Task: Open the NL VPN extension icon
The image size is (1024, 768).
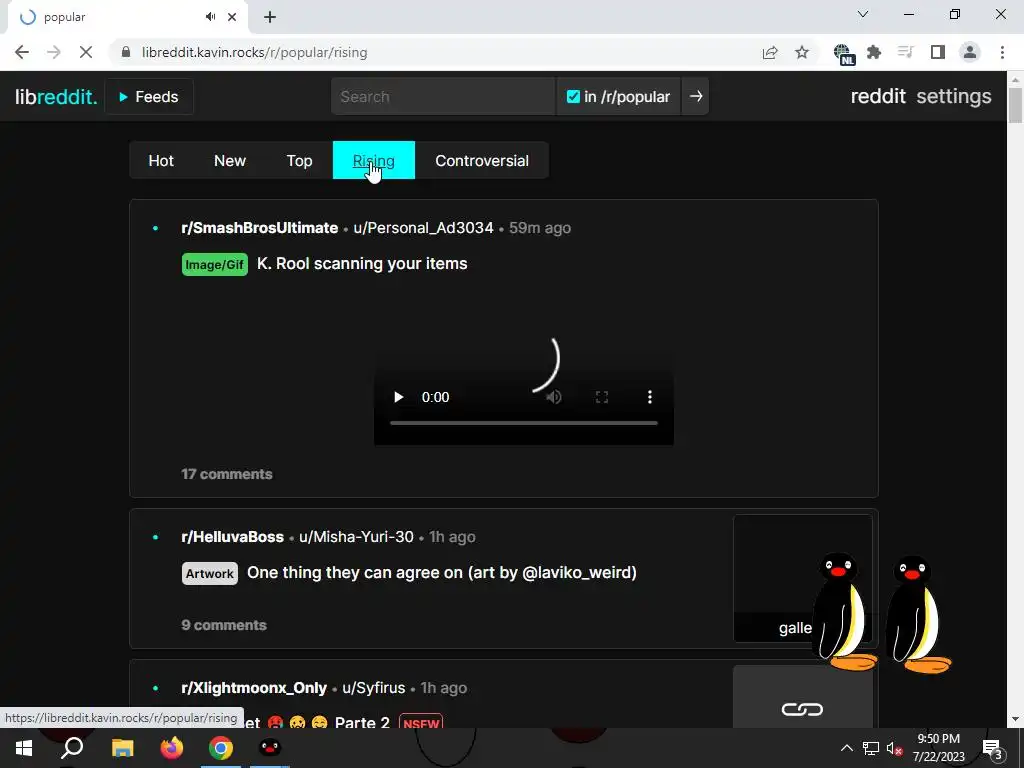Action: click(x=844, y=54)
